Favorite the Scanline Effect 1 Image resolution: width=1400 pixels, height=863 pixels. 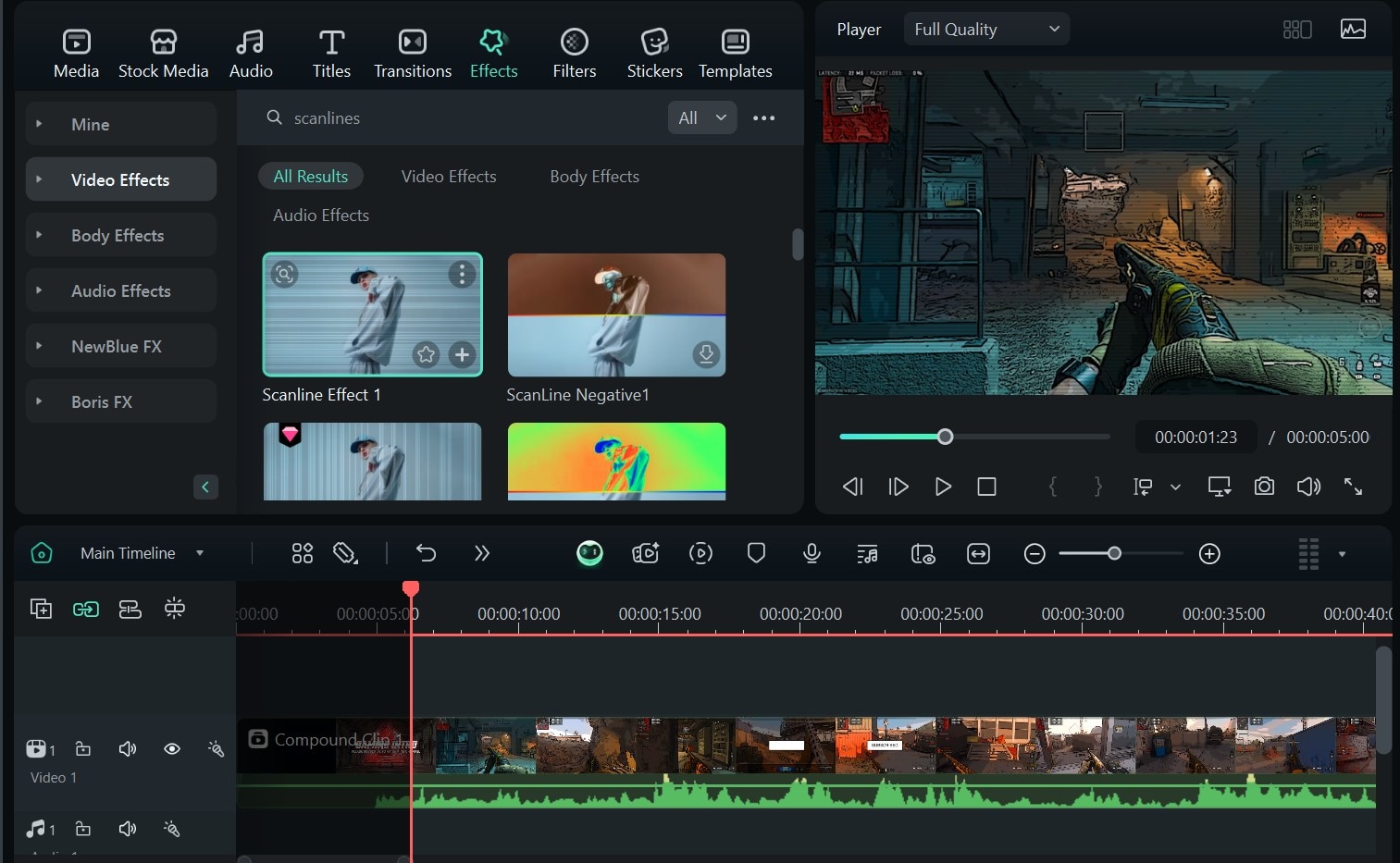tap(426, 354)
